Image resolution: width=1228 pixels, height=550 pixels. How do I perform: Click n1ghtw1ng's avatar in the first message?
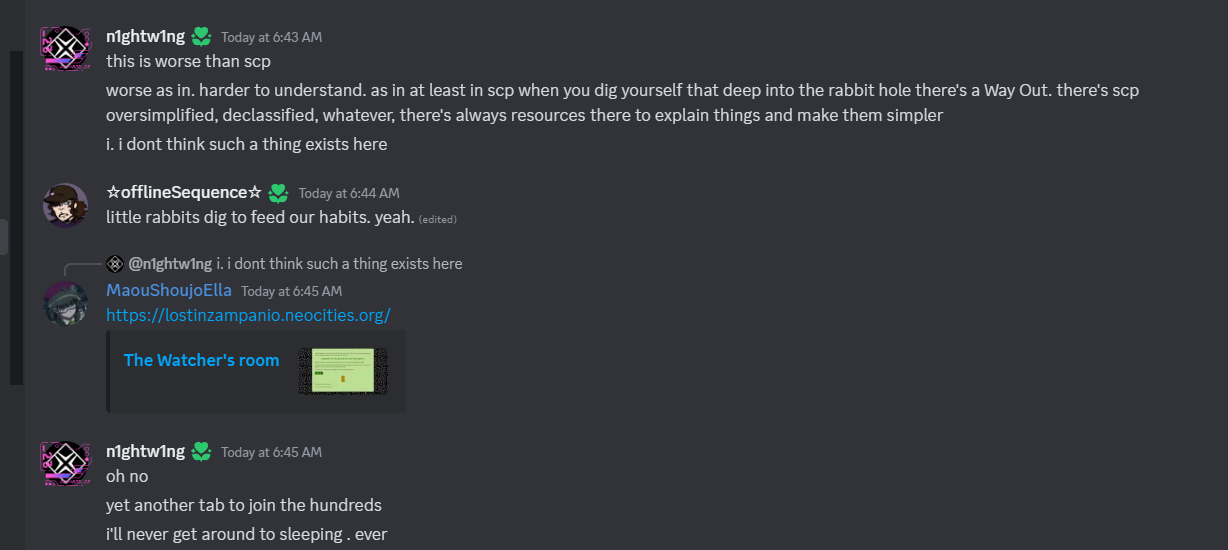[x=65, y=47]
